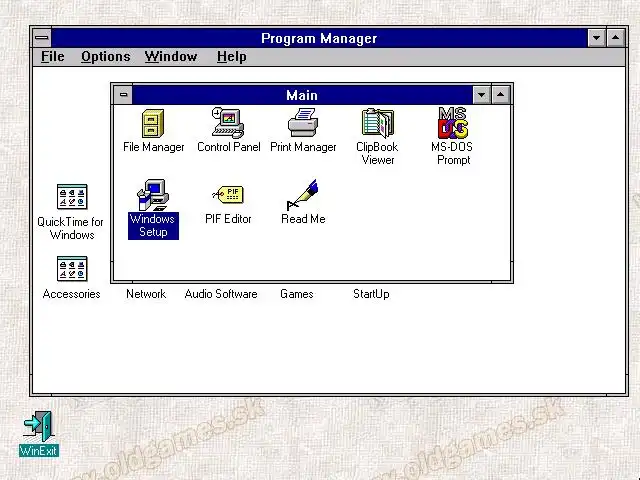The width and height of the screenshot is (640, 480).
Task: Open the Options menu
Action: coord(106,56)
